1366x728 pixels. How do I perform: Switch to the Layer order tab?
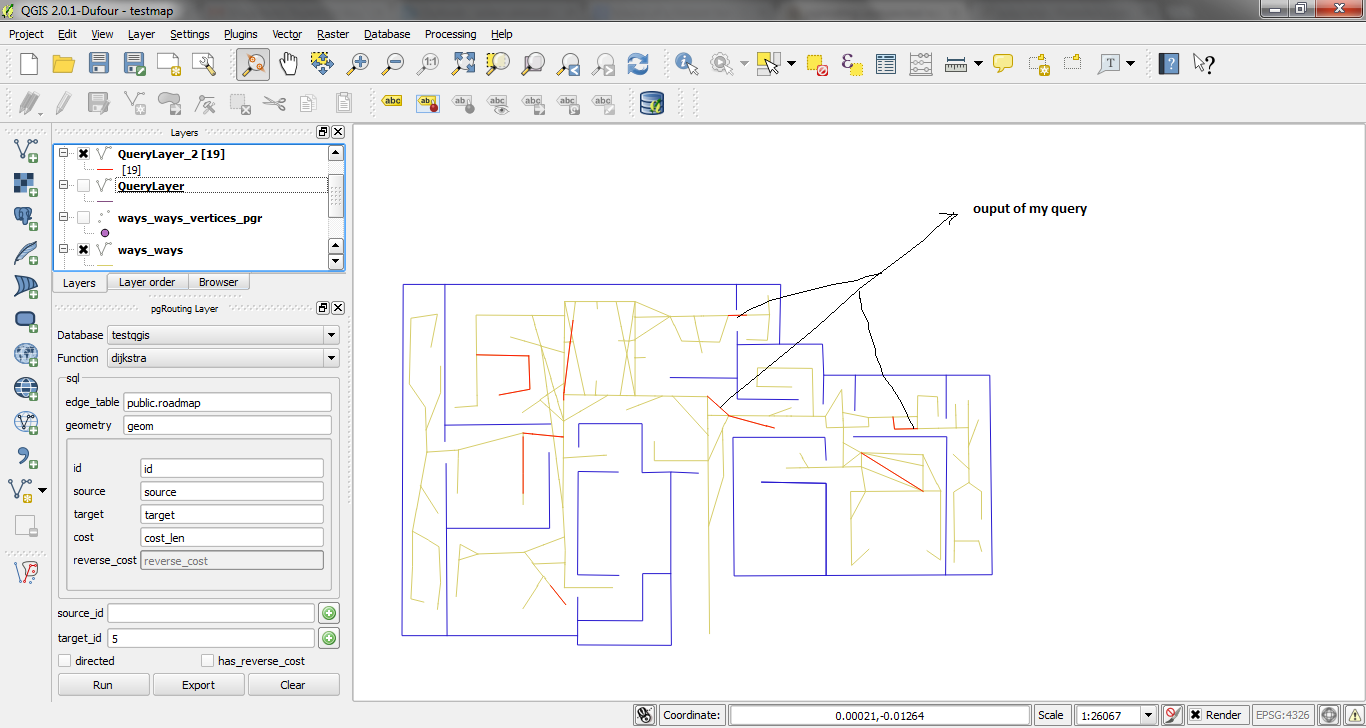pos(147,282)
